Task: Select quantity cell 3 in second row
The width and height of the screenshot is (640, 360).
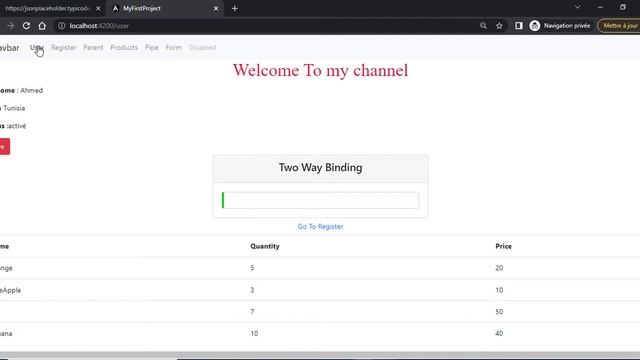Action: 252,290
